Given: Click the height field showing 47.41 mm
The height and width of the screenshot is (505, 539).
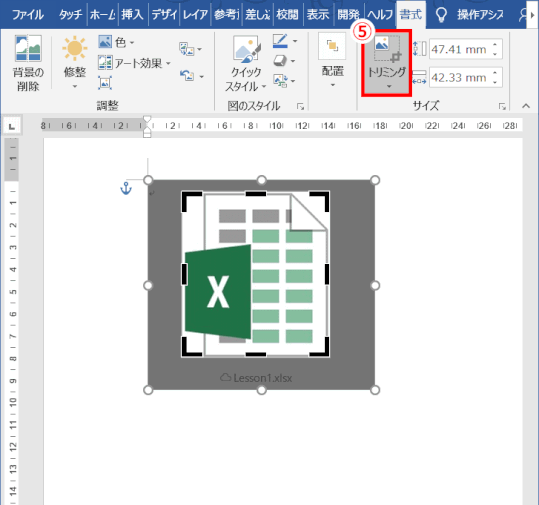Looking at the screenshot, I should coord(461,49).
